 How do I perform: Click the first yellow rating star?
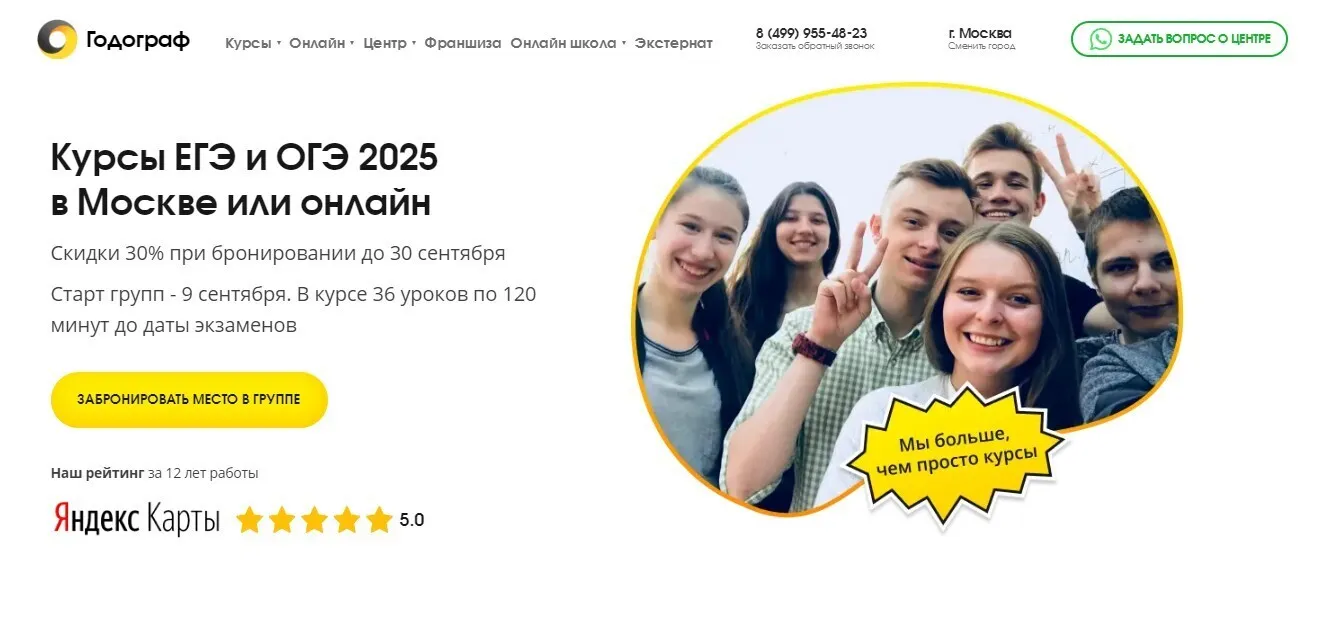tap(249, 520)
